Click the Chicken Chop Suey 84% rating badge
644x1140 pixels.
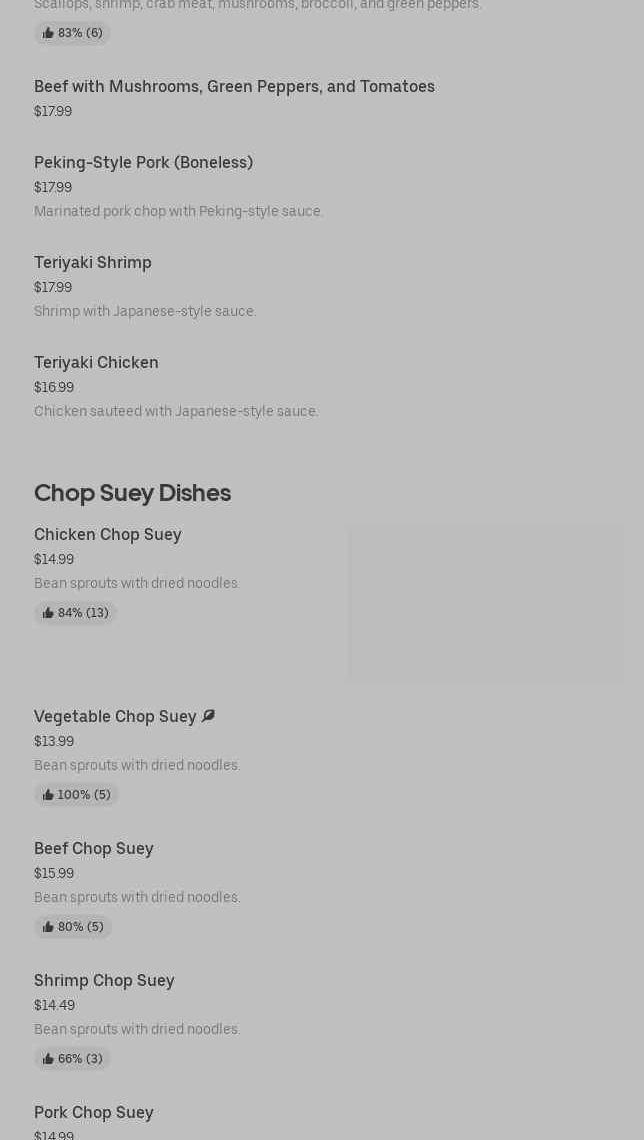coord(75,613)
